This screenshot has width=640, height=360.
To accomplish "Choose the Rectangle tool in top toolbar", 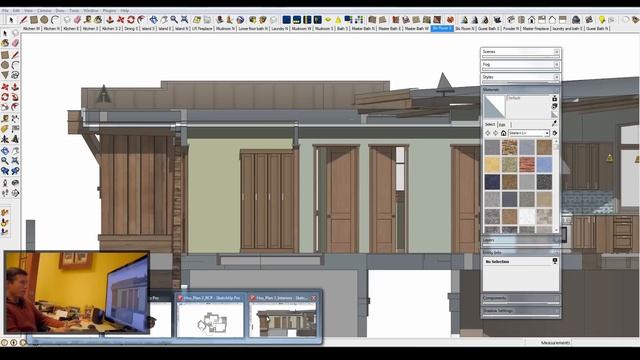I will (x=34, y=20).
